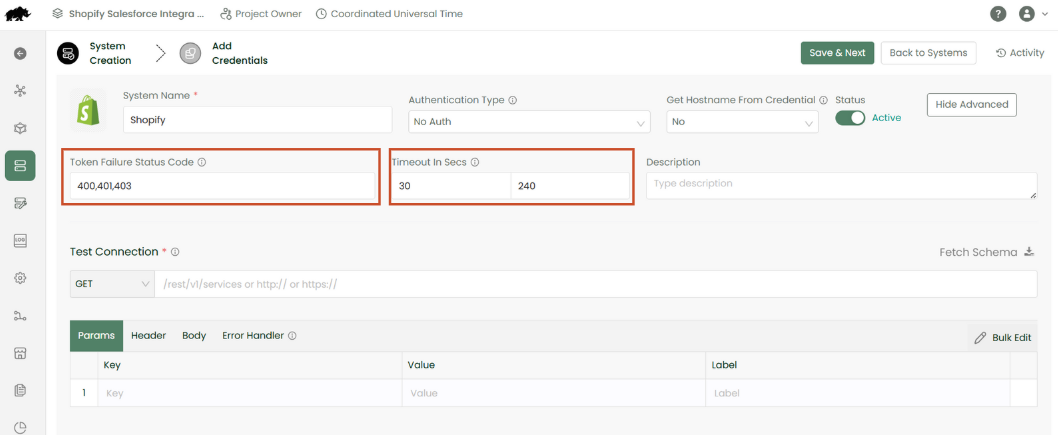The height and width of the screenshot is (435, 1058).
Task: Open the documents sidebar icon
Action: (20, 390)
